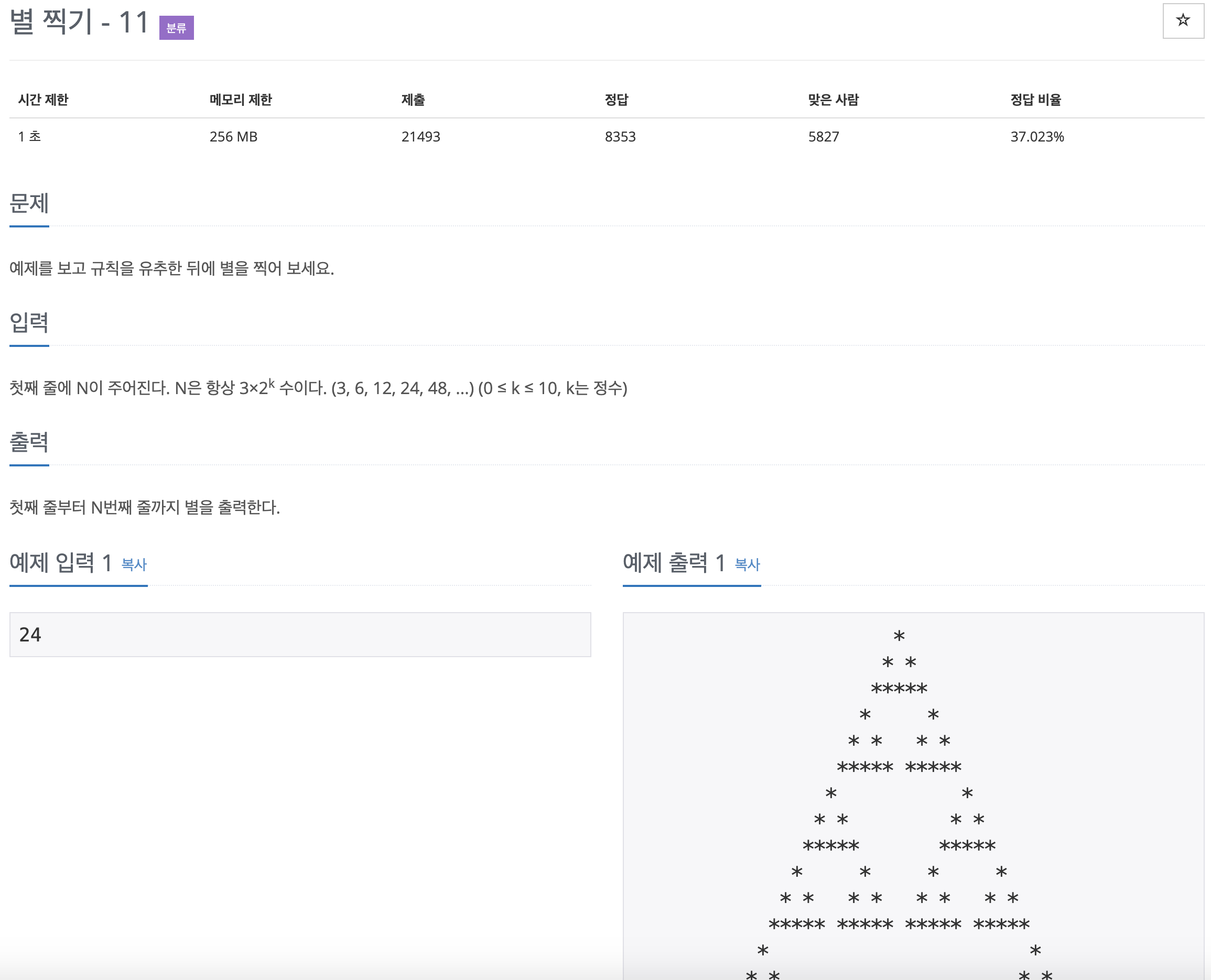This screenshot has width=1211, height=980.
Task: Select the 문제 section heading
Action: pos(29,203)
